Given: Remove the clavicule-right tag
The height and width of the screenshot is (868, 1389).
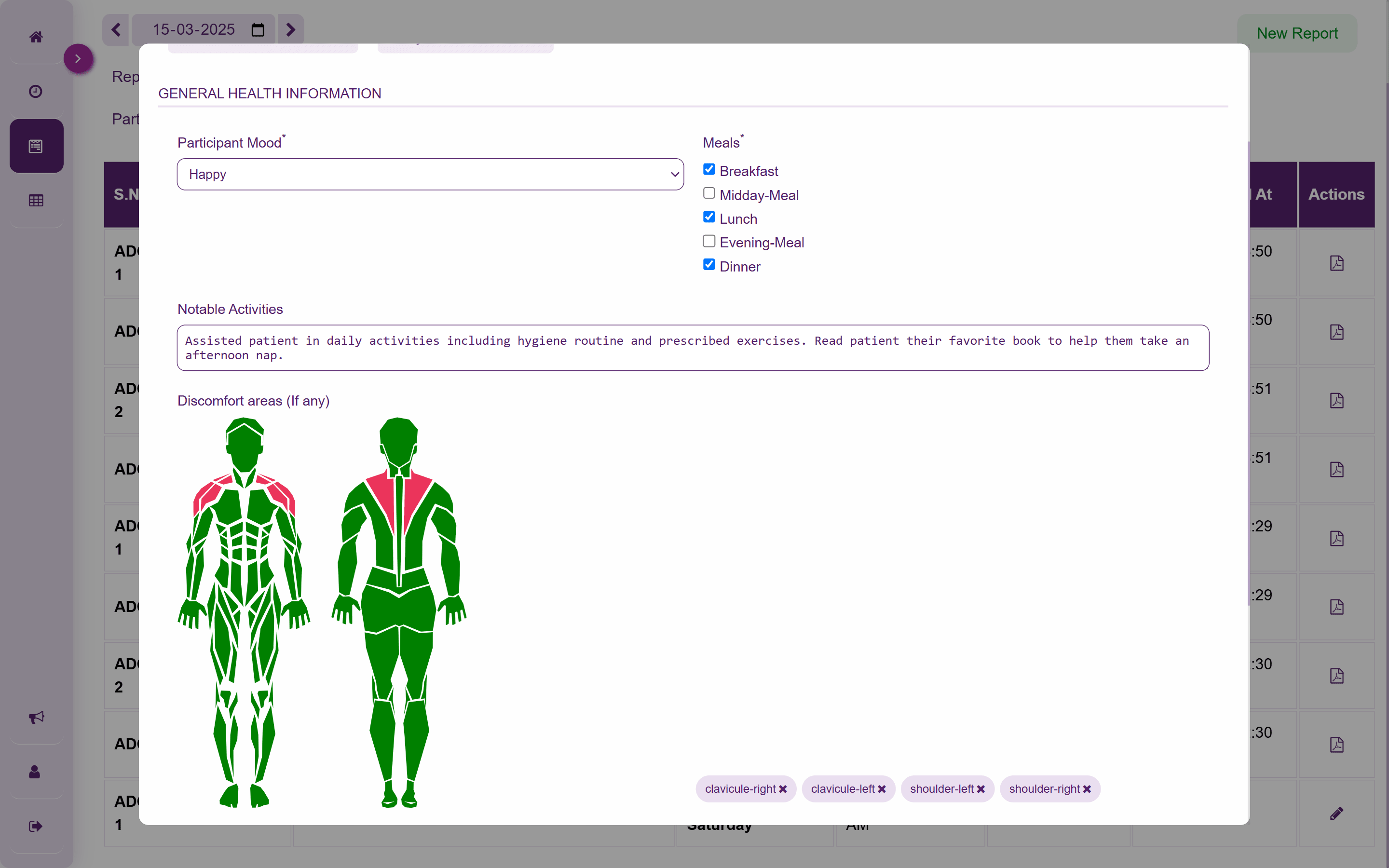Looking at the screenshot, I should pos(783,789).
